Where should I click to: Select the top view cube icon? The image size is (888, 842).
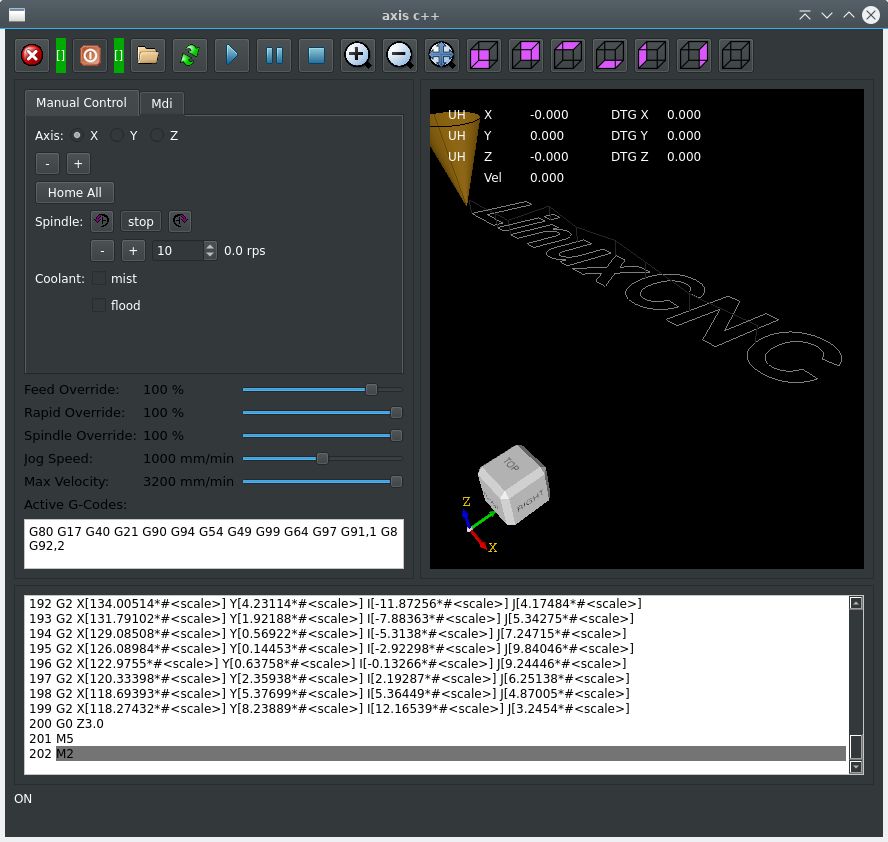click(568, 55)
